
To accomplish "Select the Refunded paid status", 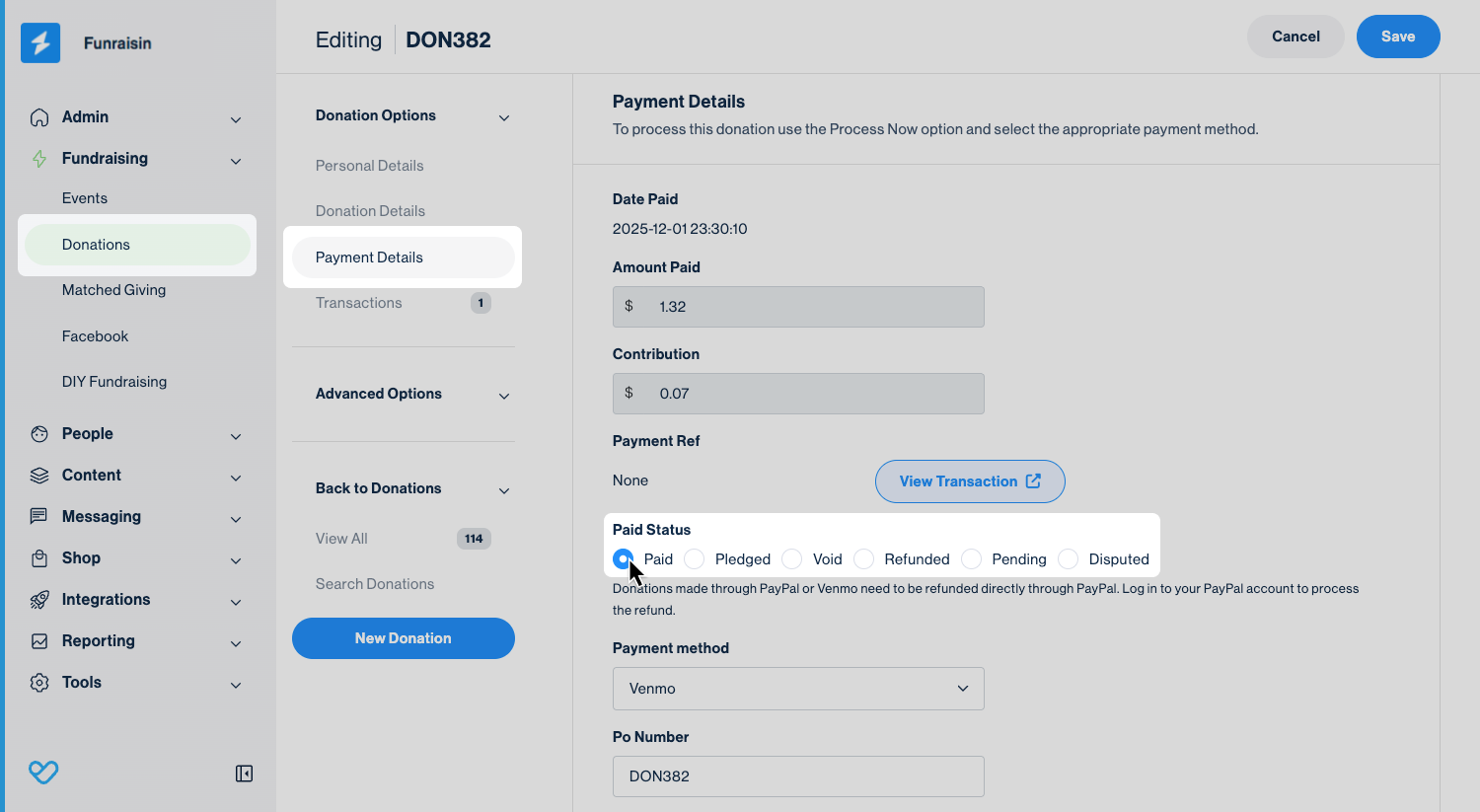I will (x=864, y=559).
